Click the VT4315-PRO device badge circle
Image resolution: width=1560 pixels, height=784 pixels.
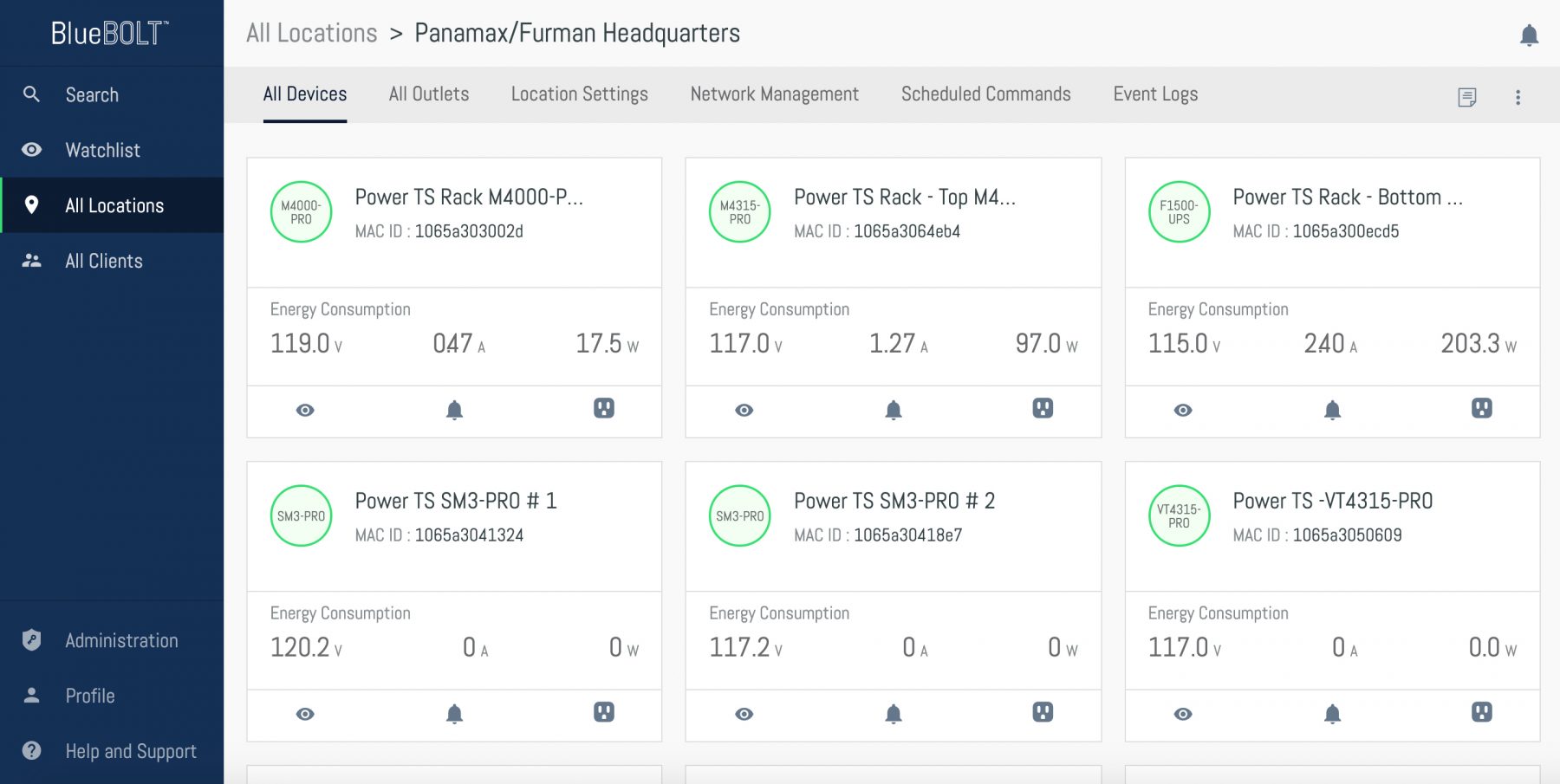1179,516
